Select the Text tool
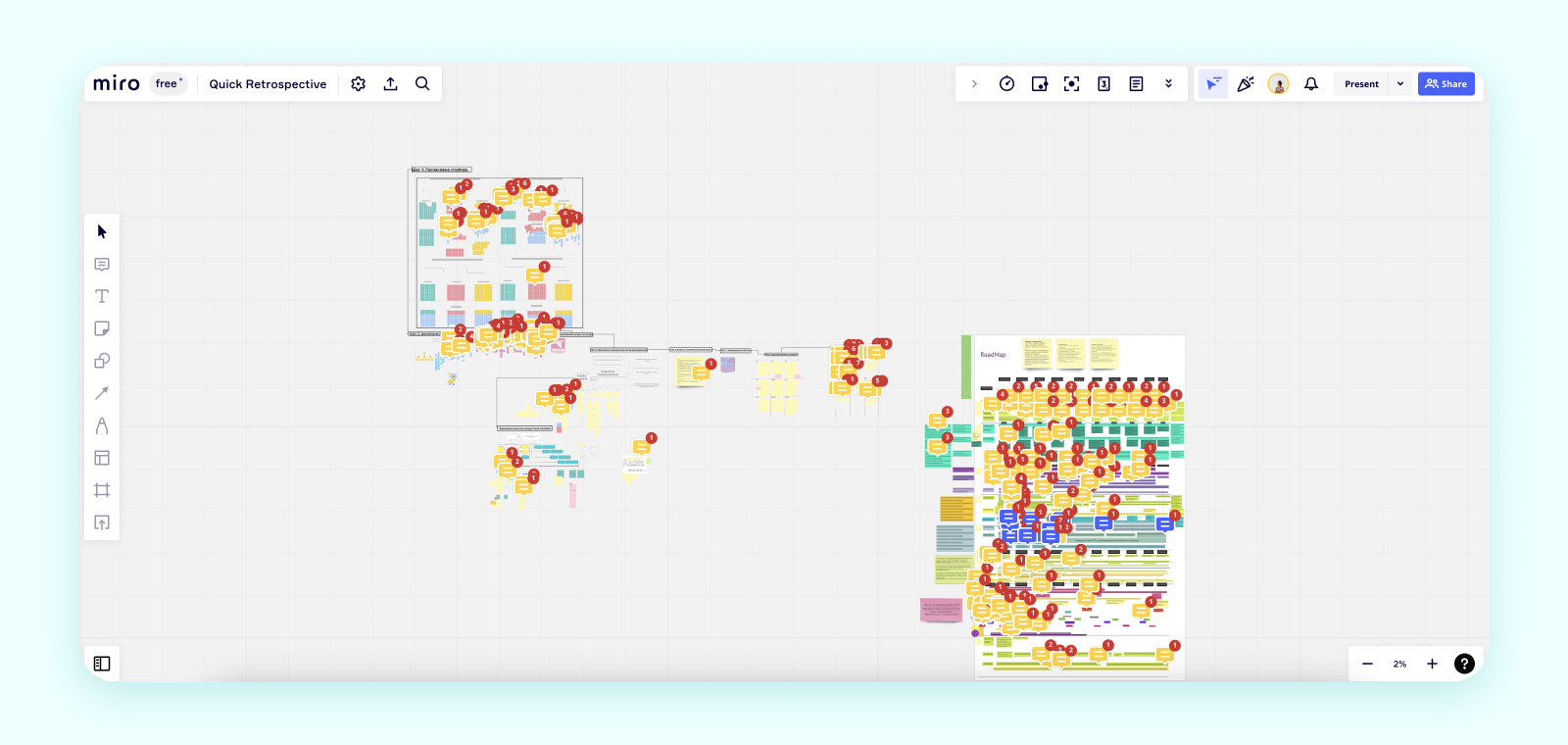 (x=102, y=296)
